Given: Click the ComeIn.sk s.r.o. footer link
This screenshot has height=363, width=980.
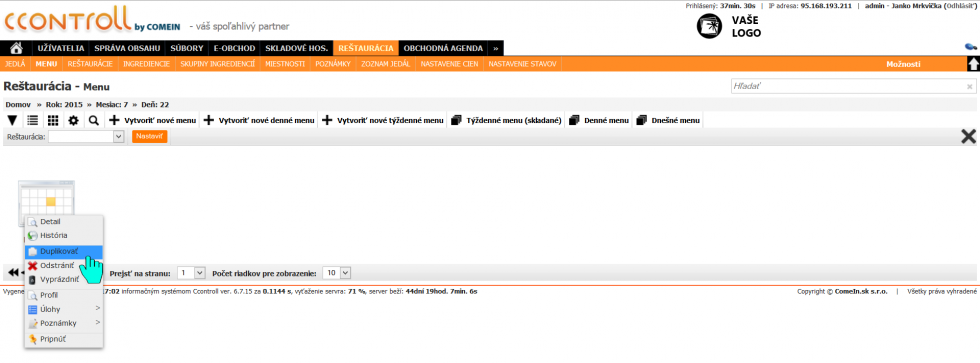Looking at the screenshot, I should [x=861, y=292].
